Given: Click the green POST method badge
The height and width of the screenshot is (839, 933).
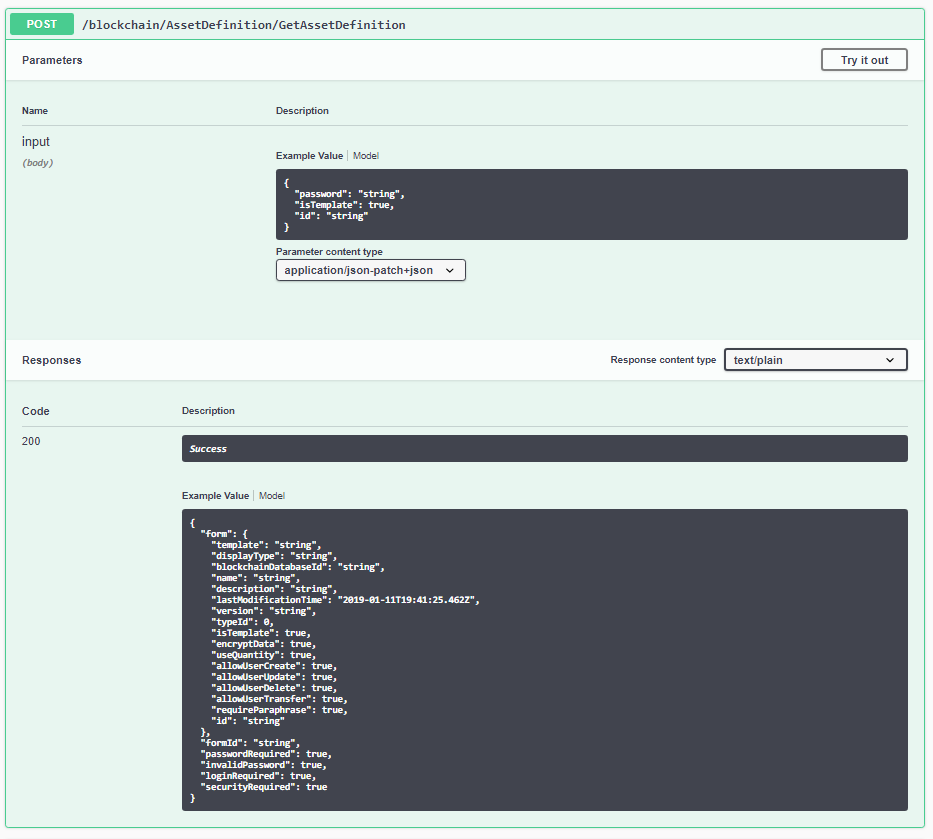Looking at the screenshot, I should 42,24.
